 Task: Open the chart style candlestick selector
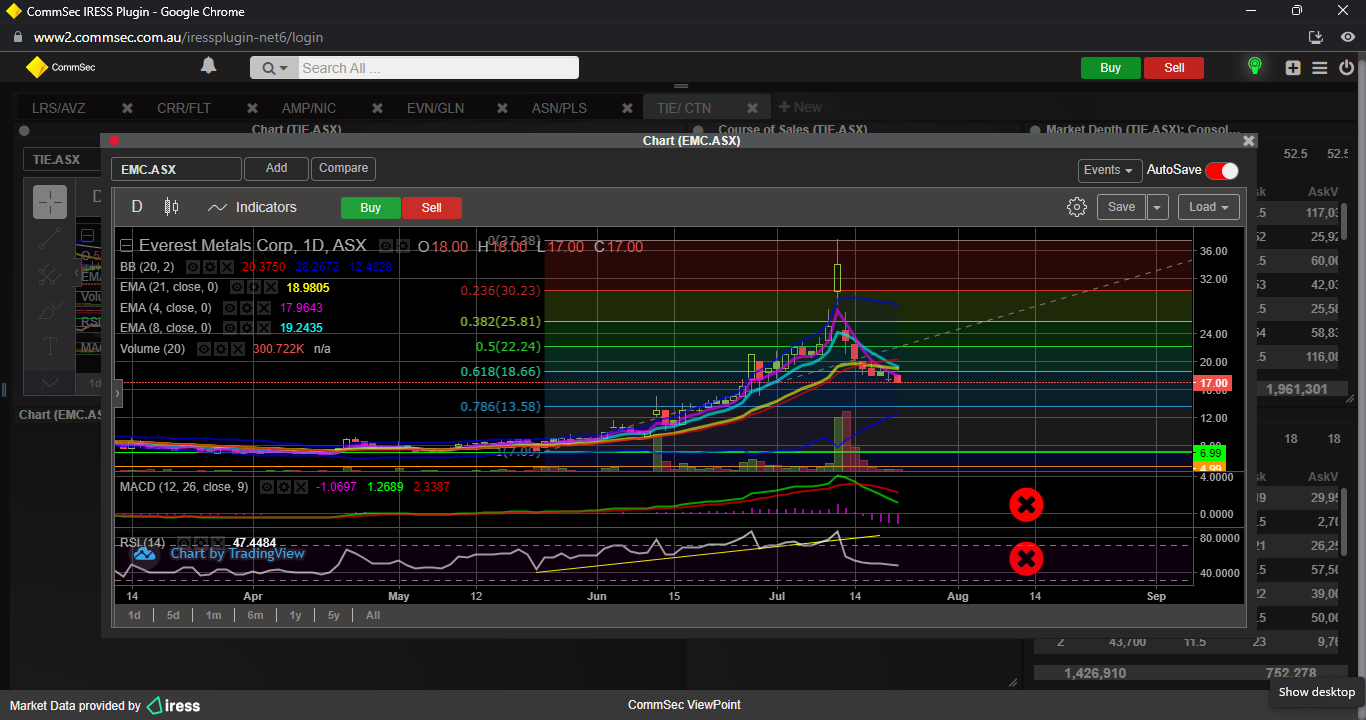click(x=171, y=207)
